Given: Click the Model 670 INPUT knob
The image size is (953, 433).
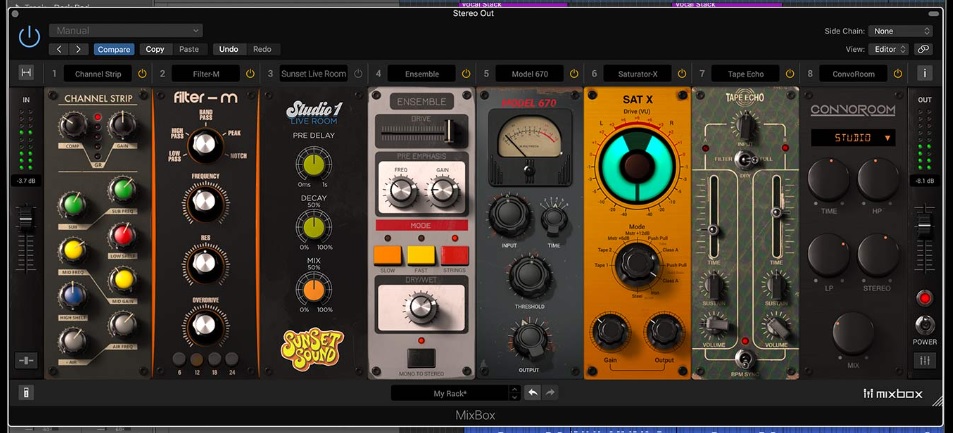Looking at the screenshot, I should (509, 217).
